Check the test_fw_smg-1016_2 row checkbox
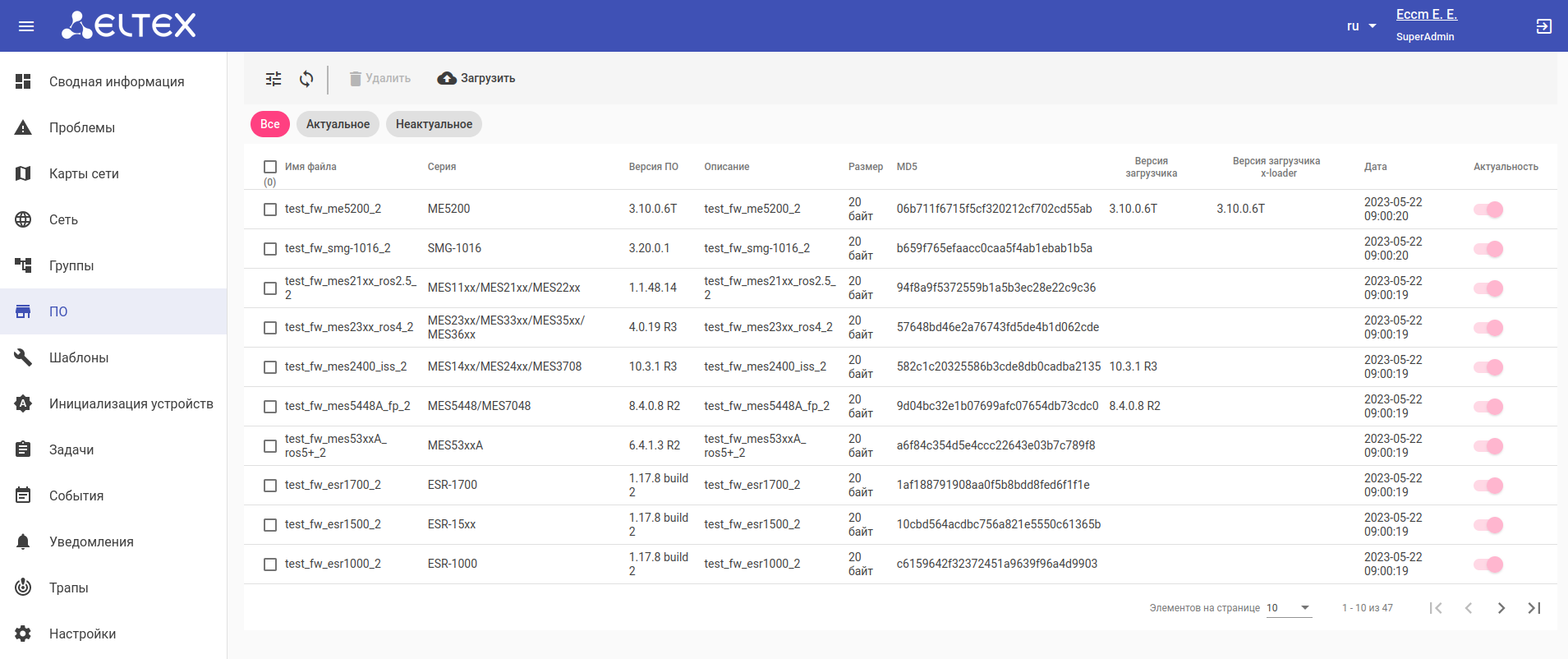The image size is (1568, 659). (270, 249)
